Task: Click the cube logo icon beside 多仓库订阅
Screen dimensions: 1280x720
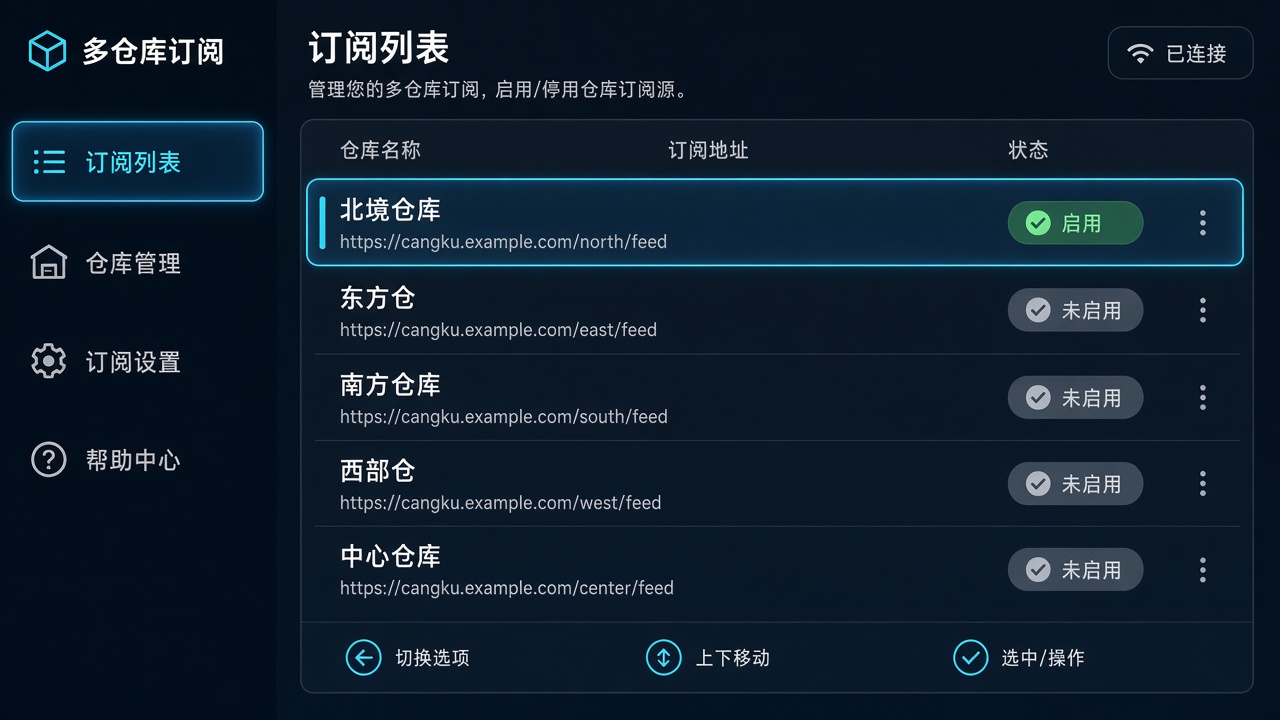Action: coord(47,51)
